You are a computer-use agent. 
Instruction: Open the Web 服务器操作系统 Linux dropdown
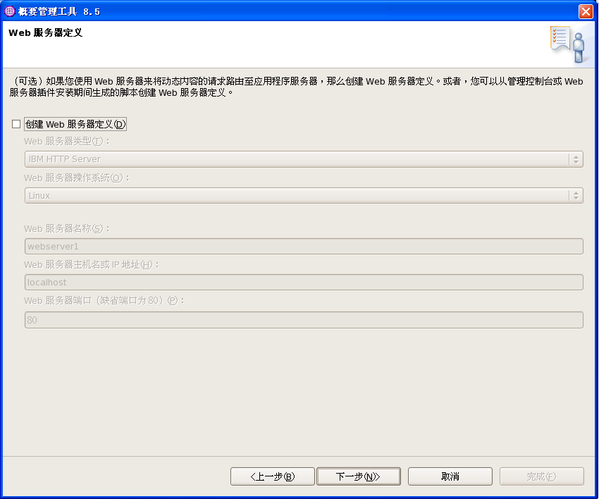pyautogui.click(x=304, y=196)
